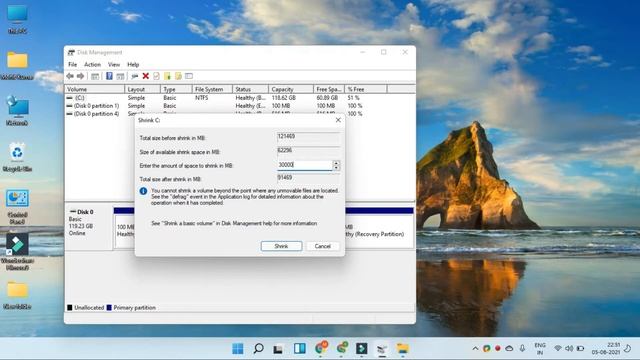This screenshot has height=360, width=640.
Task: Click the Wi-Fi network tray icon
Action: (558, 349)
